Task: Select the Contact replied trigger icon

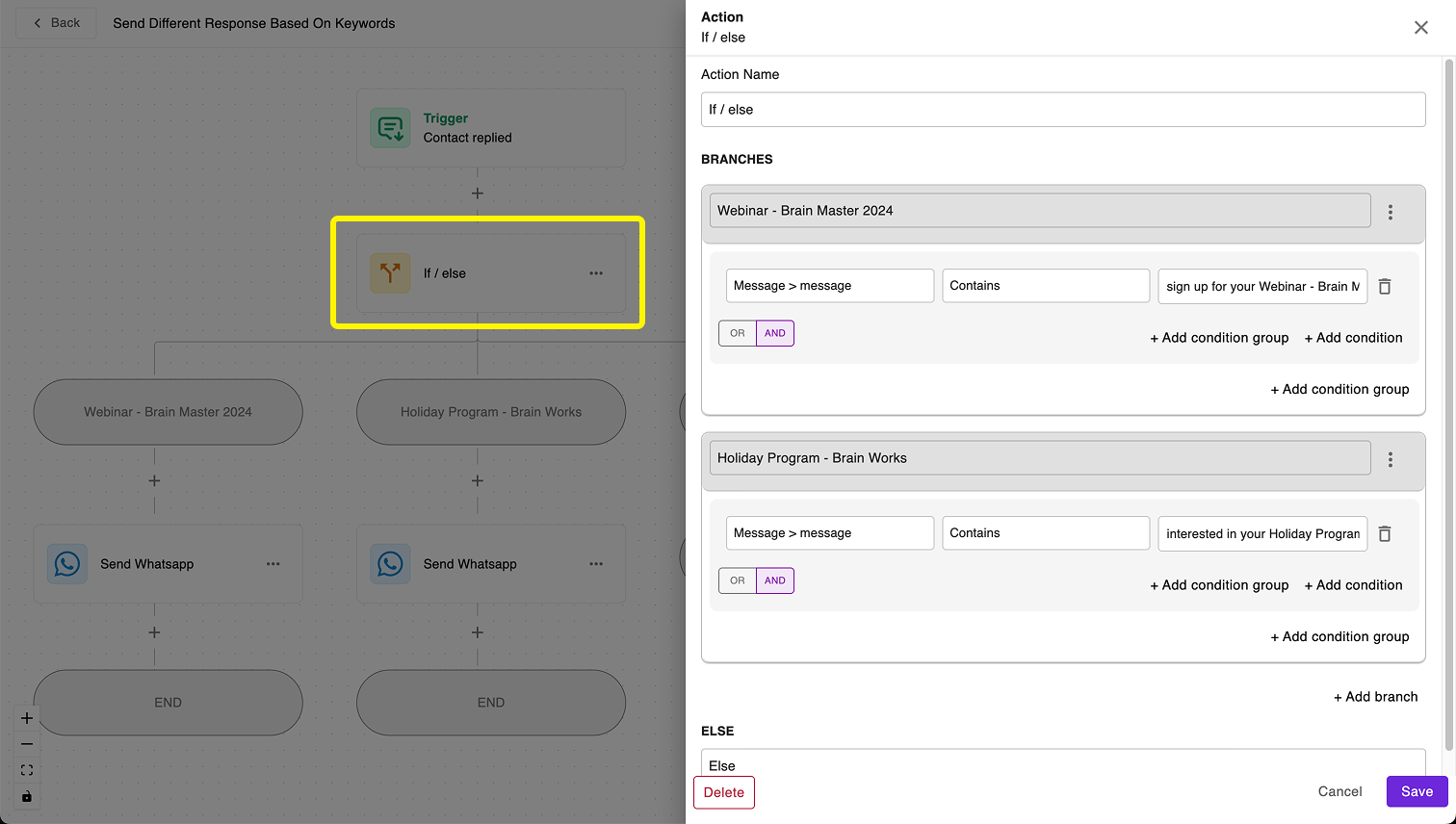Action: (x=390, y=127)
